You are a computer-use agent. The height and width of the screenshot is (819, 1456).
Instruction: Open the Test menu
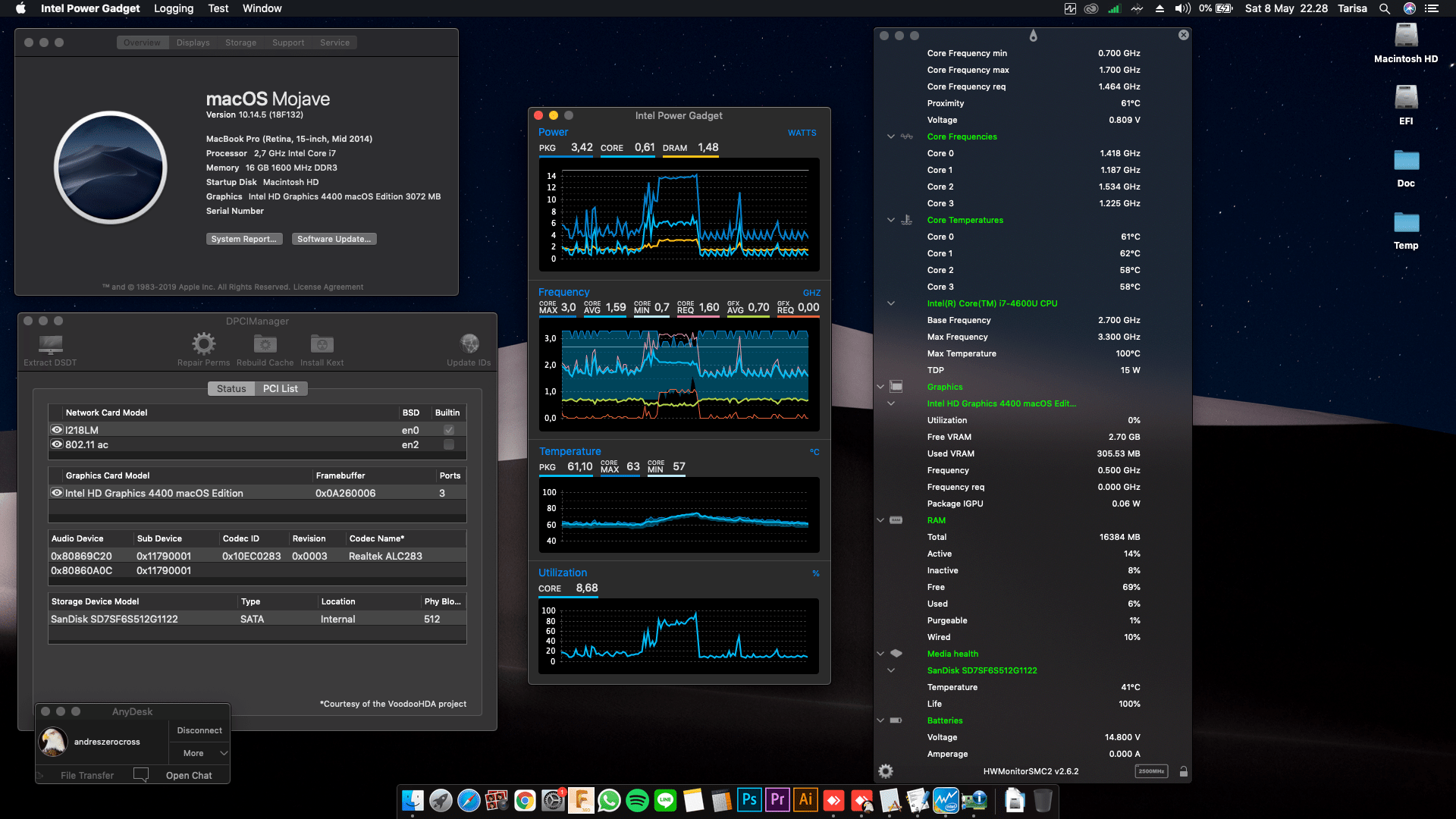218,8
